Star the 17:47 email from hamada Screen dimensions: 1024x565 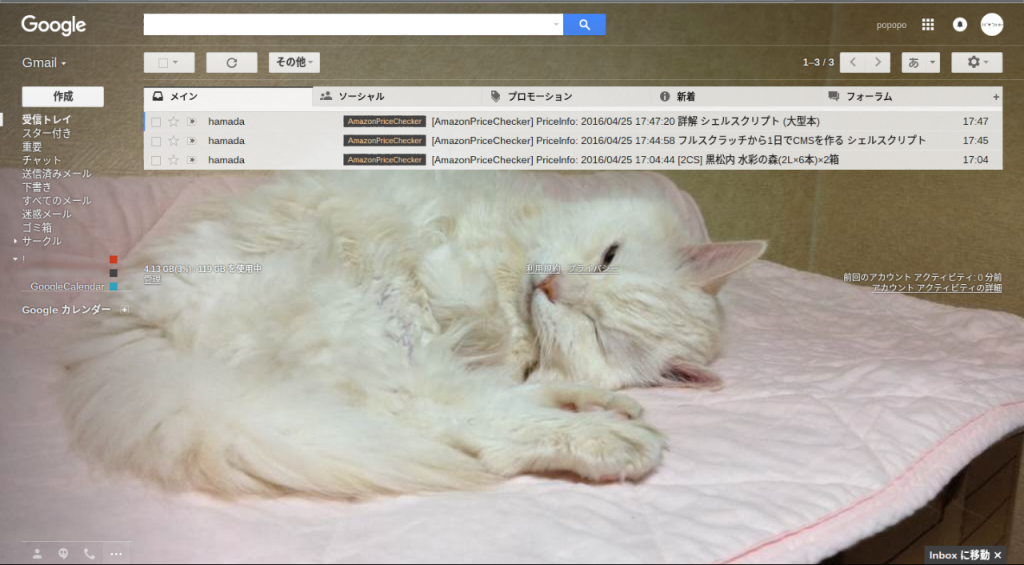[x=173, y=122]
